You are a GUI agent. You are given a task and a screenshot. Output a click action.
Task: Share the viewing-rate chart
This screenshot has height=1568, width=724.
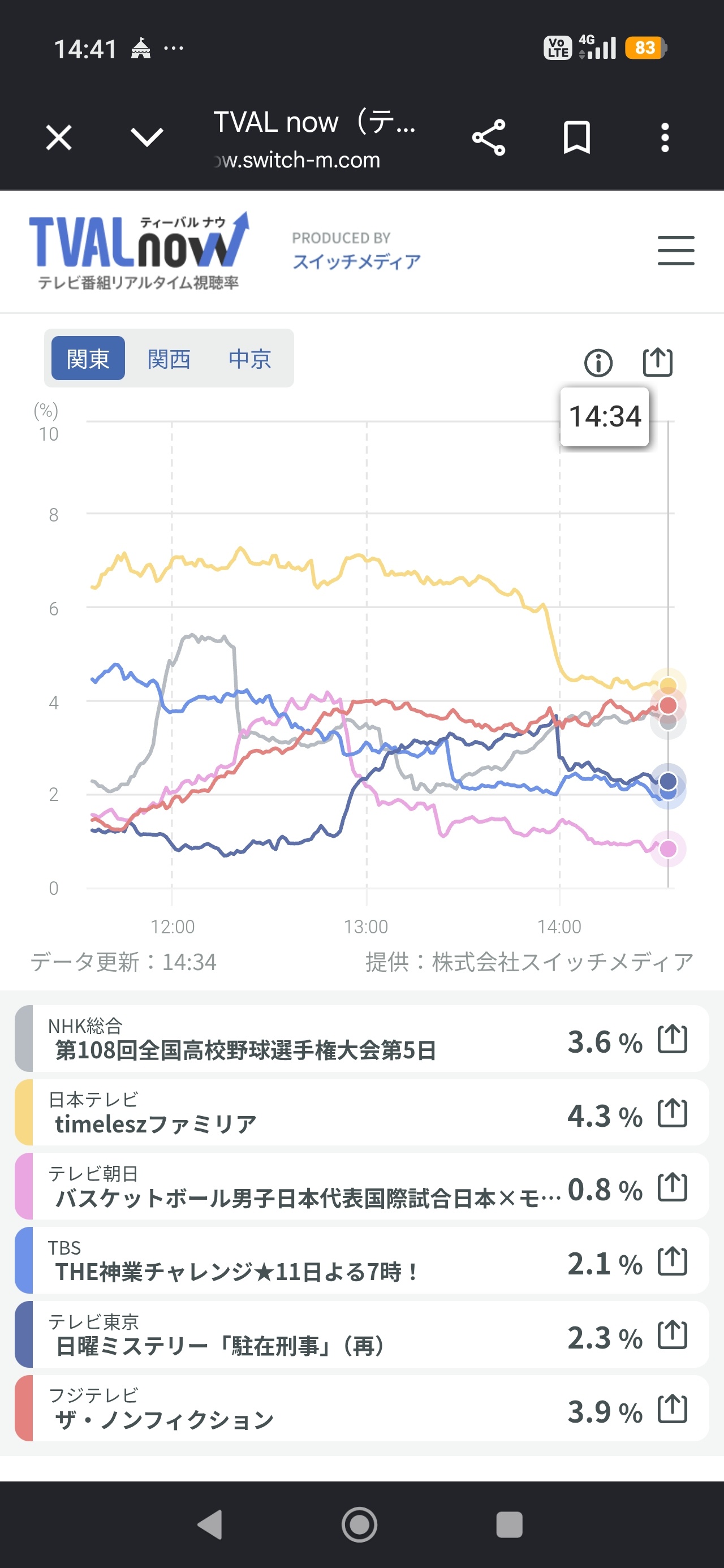coord(658,362)
